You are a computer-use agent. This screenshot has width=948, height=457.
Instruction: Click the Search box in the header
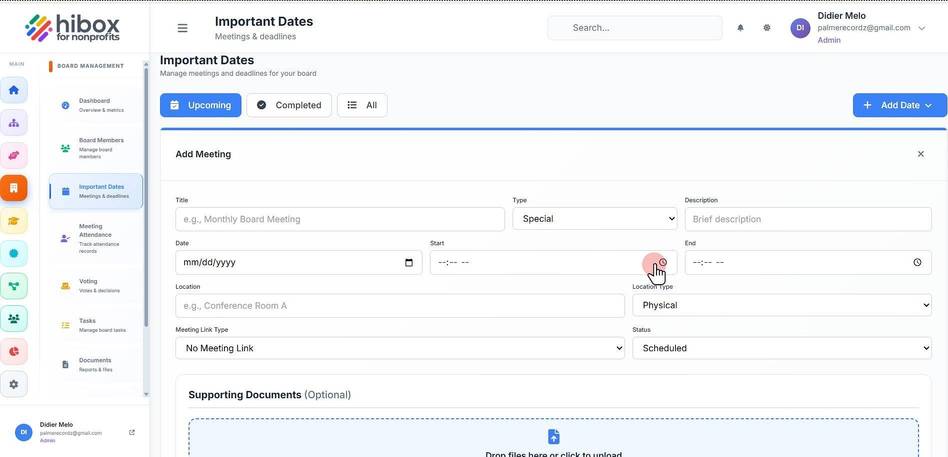pos(634,28)
